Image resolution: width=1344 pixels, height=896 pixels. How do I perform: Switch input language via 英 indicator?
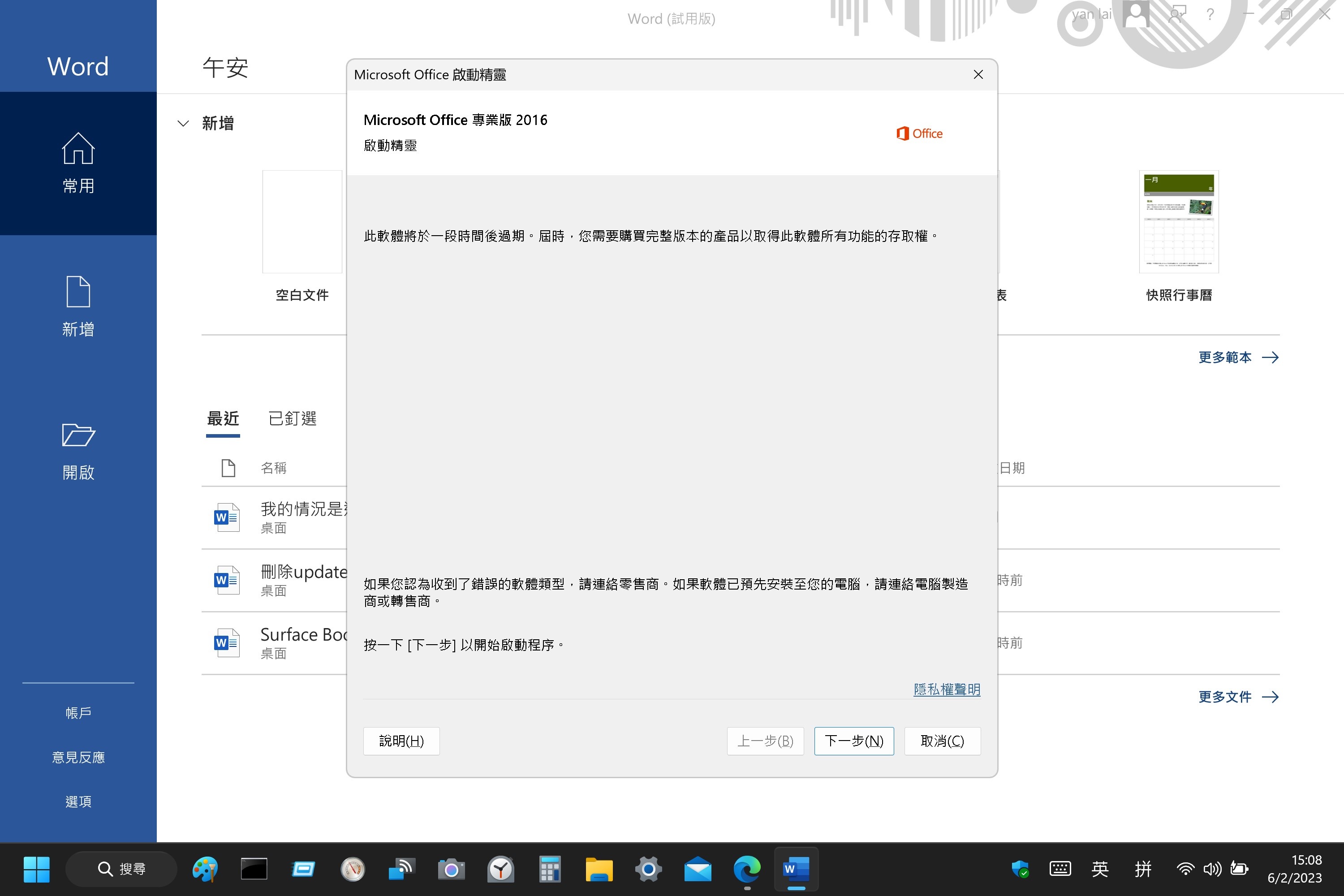[x=1100, y=869]
